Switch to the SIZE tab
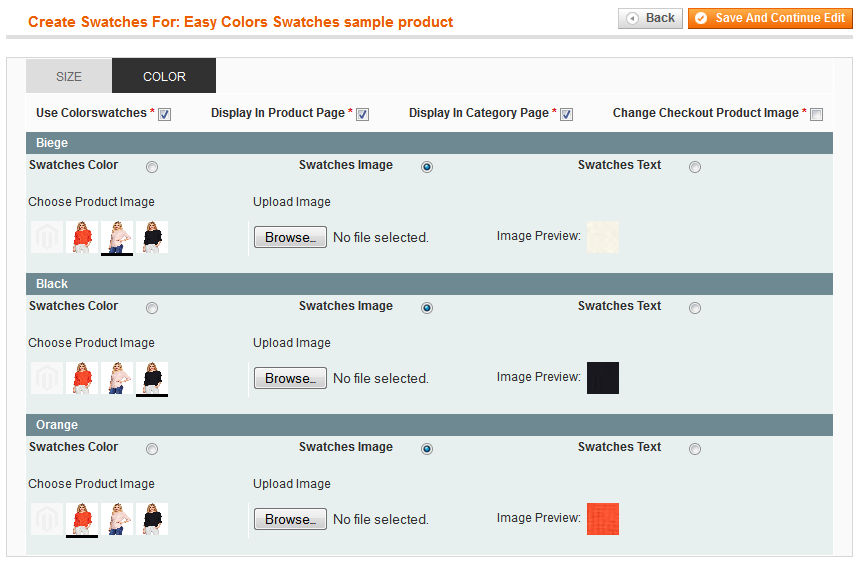 [x=69, y=76]
